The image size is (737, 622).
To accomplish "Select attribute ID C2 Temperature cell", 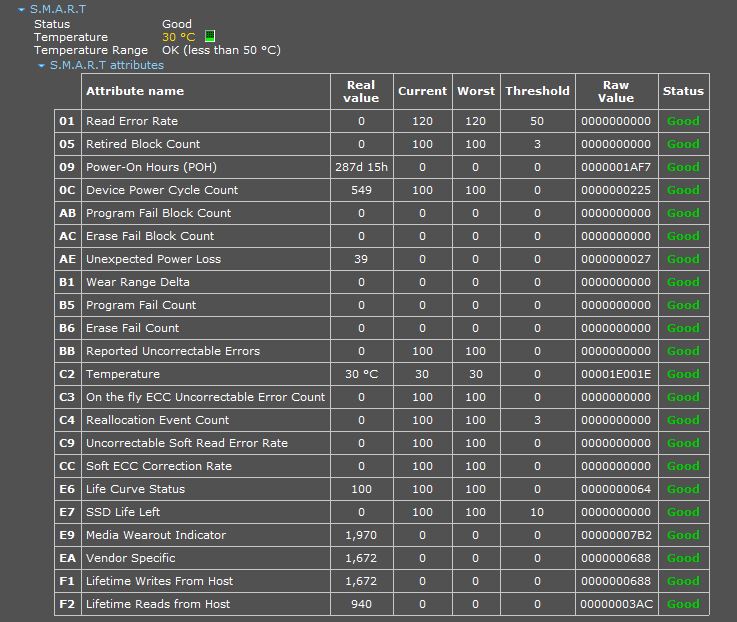I will 67,374.
